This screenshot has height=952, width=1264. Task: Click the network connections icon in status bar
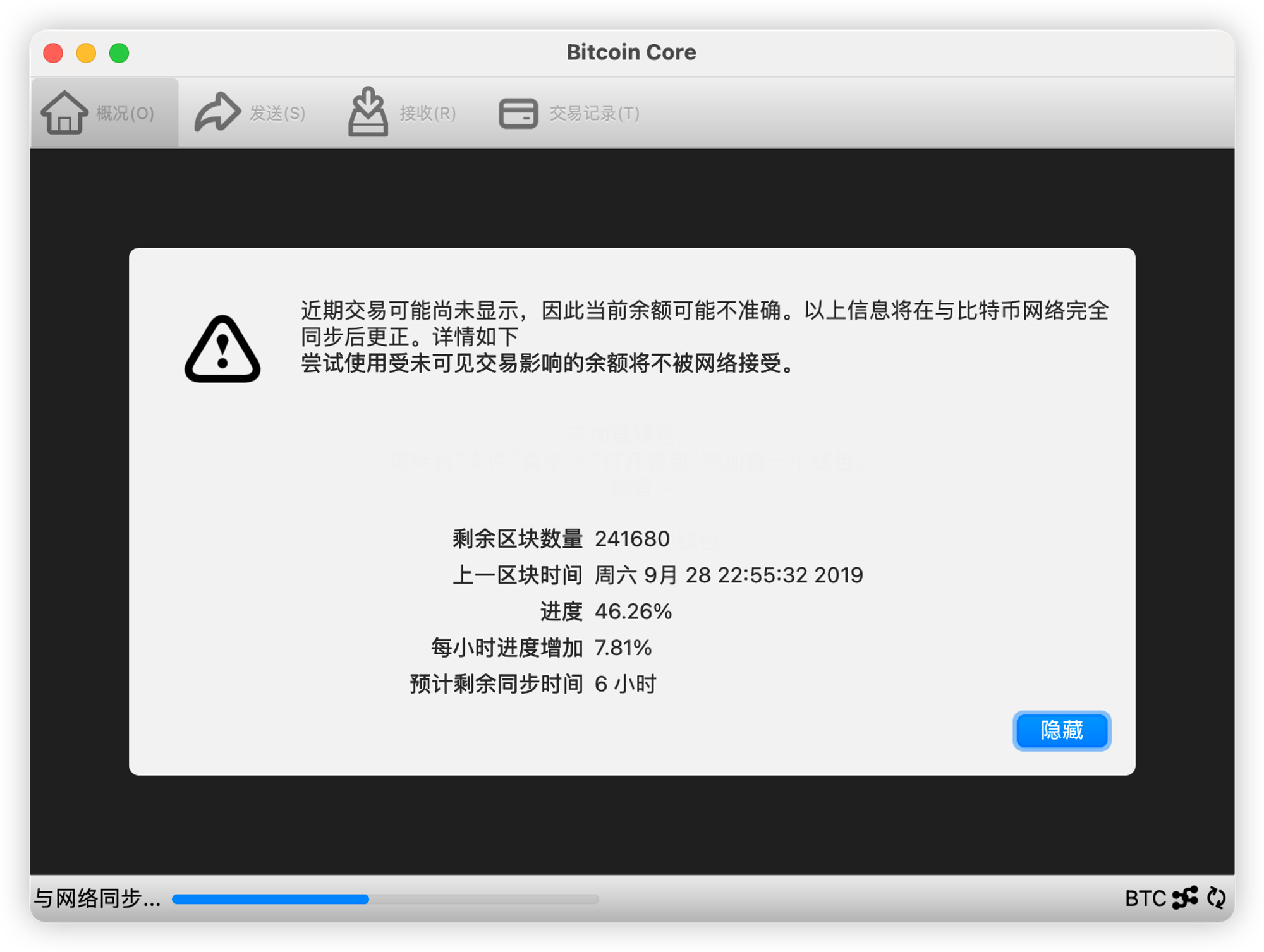point(1185,898)
